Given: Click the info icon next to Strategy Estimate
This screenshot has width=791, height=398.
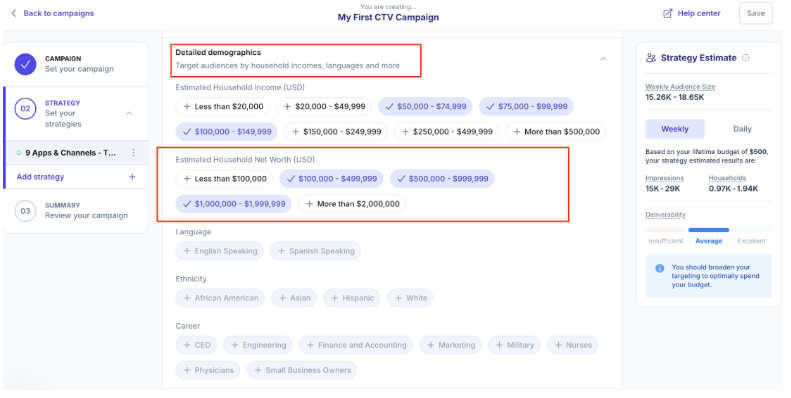Looking at the screenshot, I should pyautogui.click(x=746, y=58).
